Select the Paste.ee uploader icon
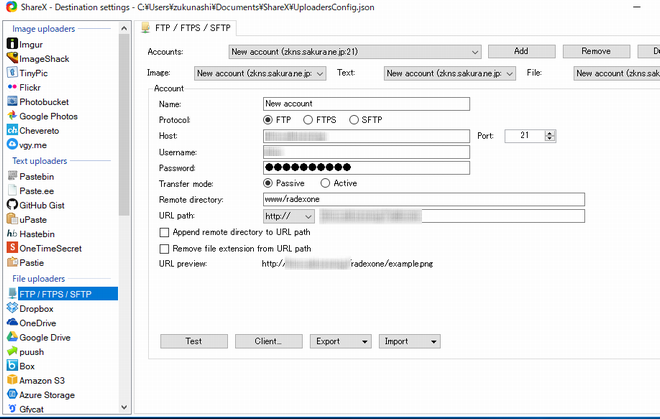660x419 pixels. (x=12, y=190)
